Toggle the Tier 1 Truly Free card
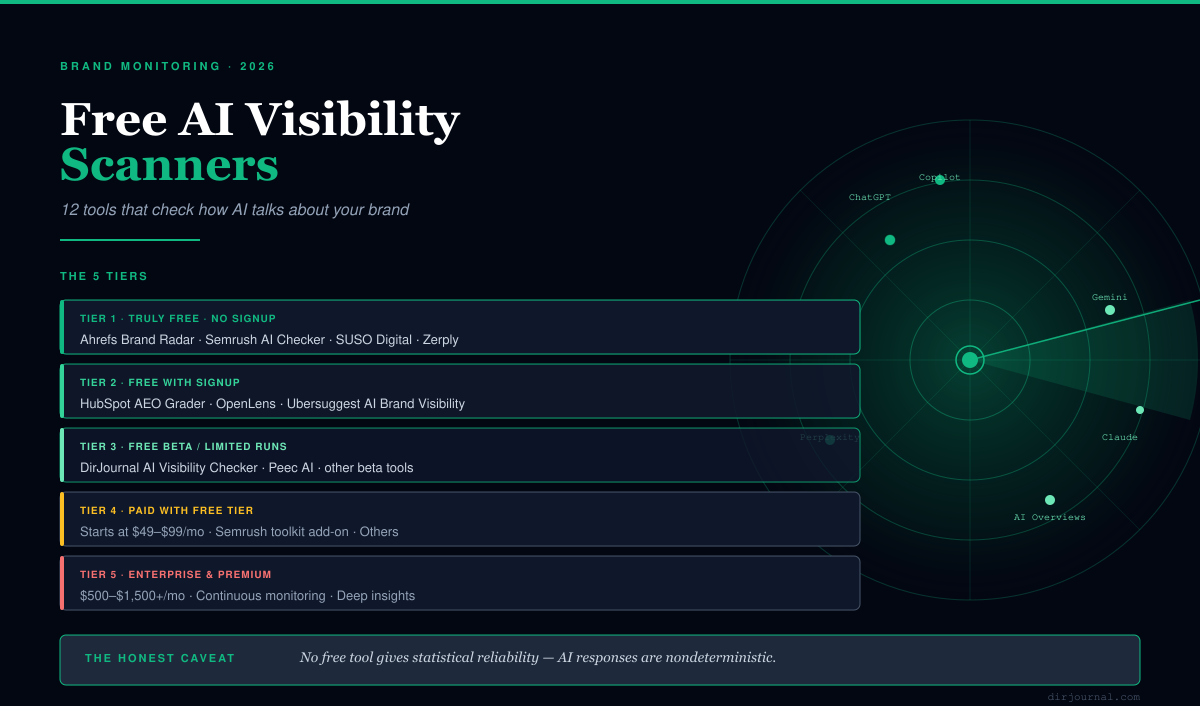 click(460, 327)
